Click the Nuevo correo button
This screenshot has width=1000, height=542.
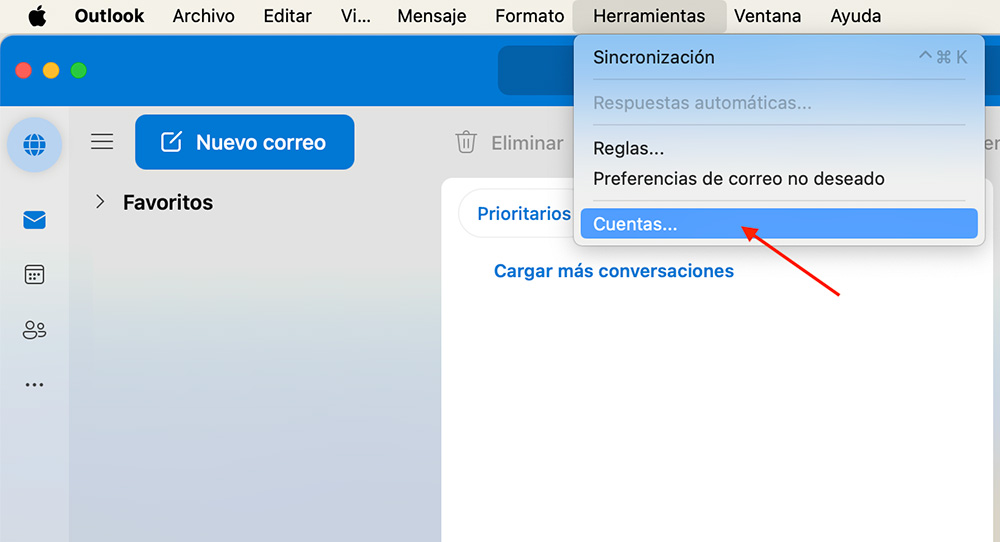[245, 142]
